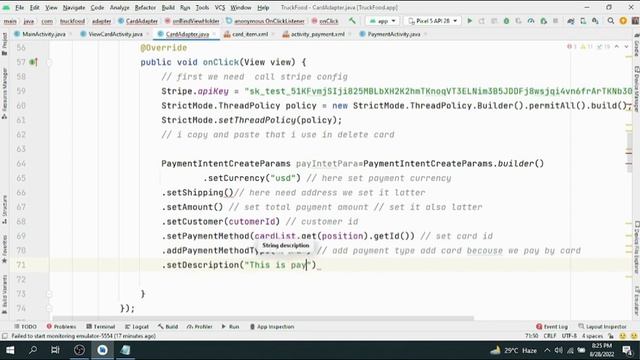Open the Build menu
The image size is (640, 360).
pyautogui.click(x=168, y=7)
